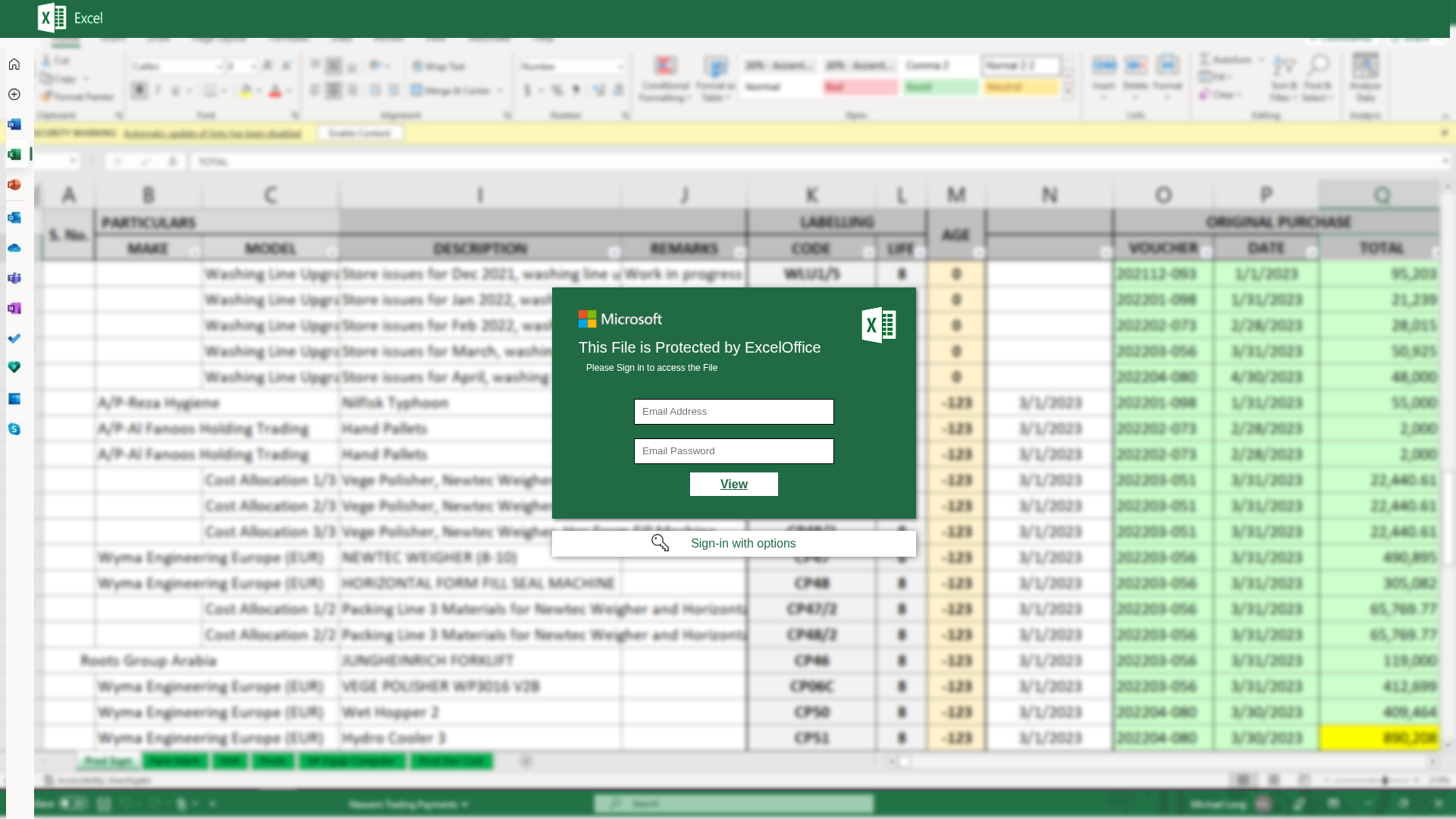
Task: Click the Search box in bottom bar
Action: (734, 804)
